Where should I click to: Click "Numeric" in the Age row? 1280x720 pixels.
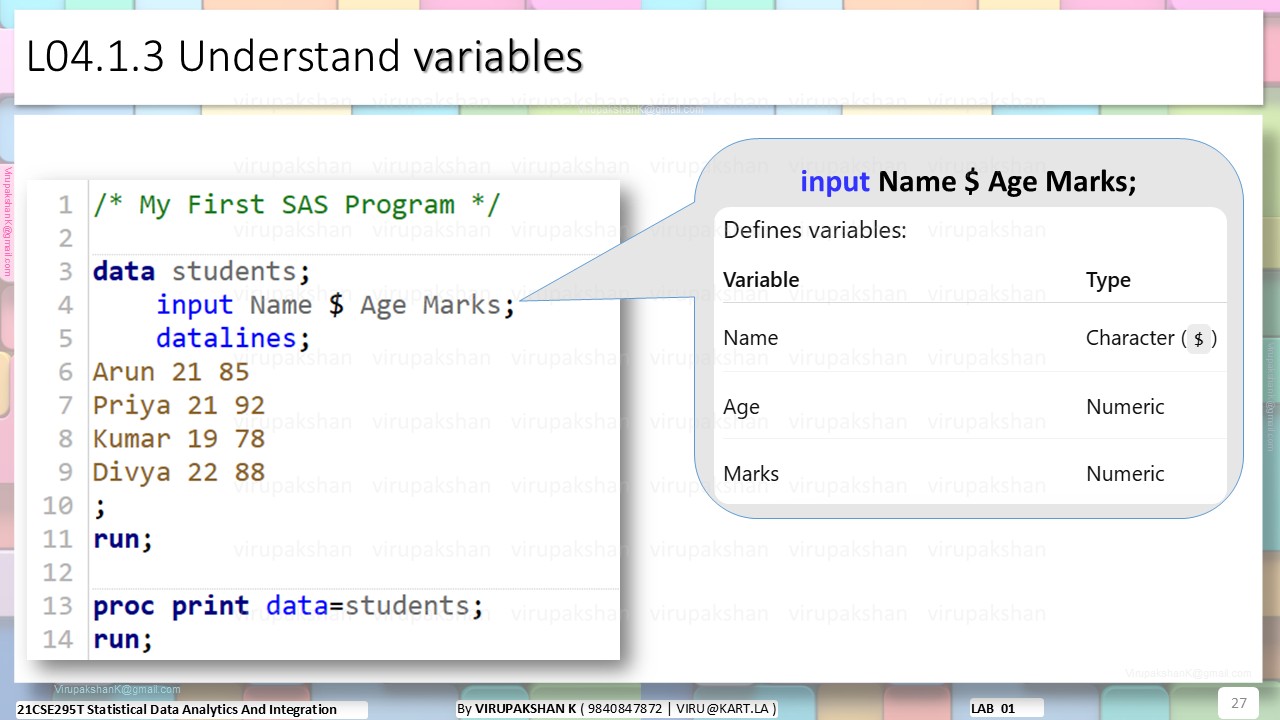point(1125,407)
